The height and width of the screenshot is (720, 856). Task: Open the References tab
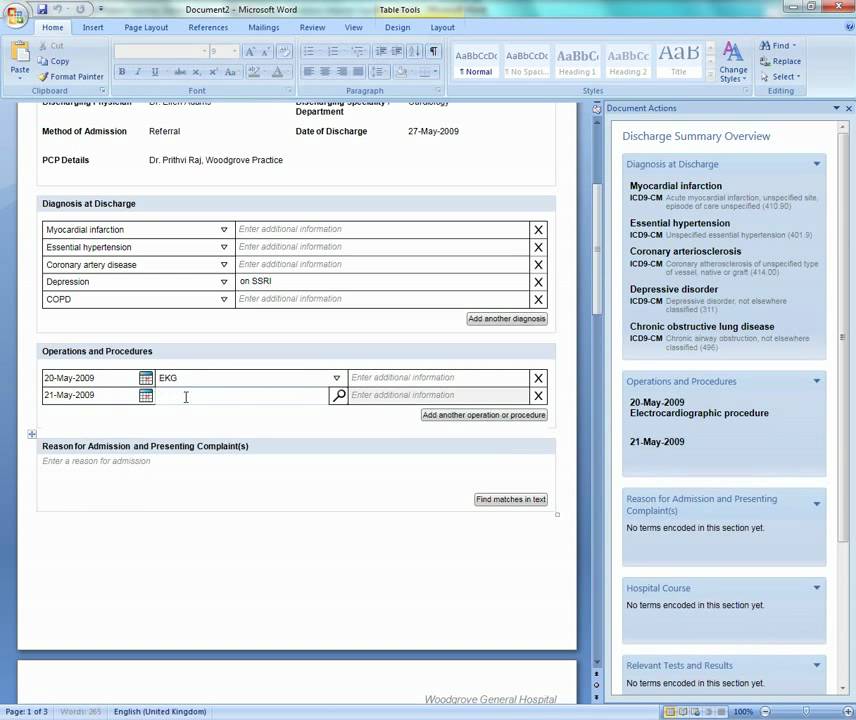click(208, 27)
